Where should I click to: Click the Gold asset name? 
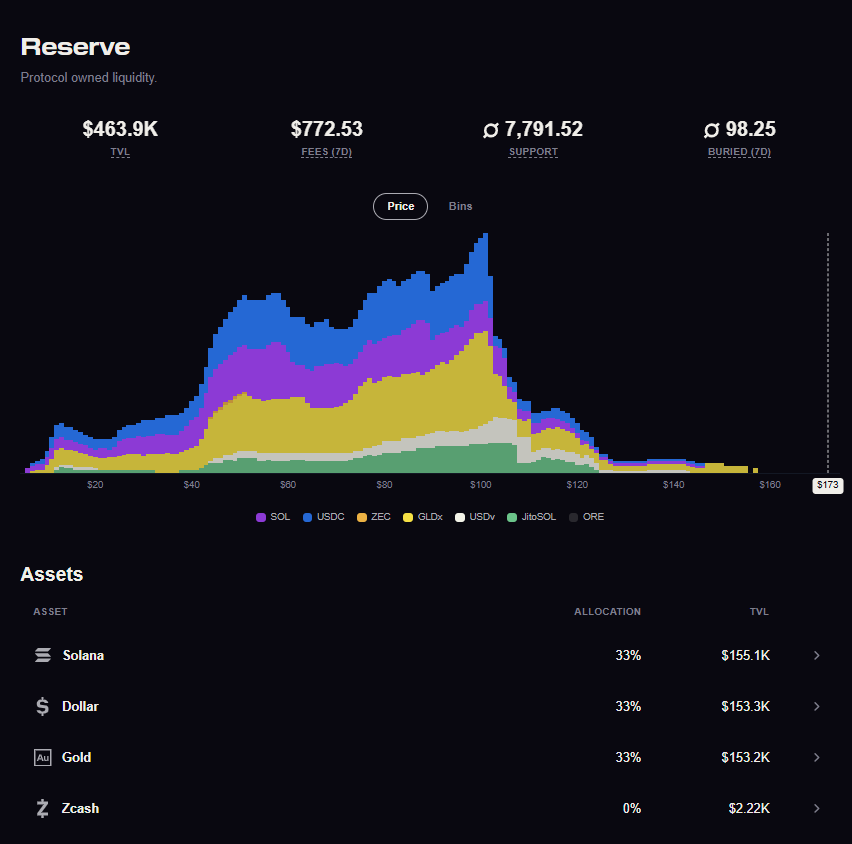tap(77, 758)
